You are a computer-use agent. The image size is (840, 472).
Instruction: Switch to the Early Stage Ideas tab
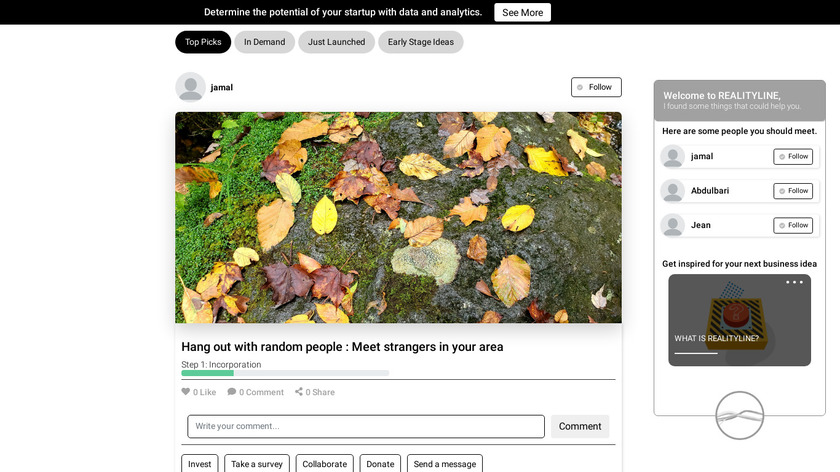click(x=421, y=42)
